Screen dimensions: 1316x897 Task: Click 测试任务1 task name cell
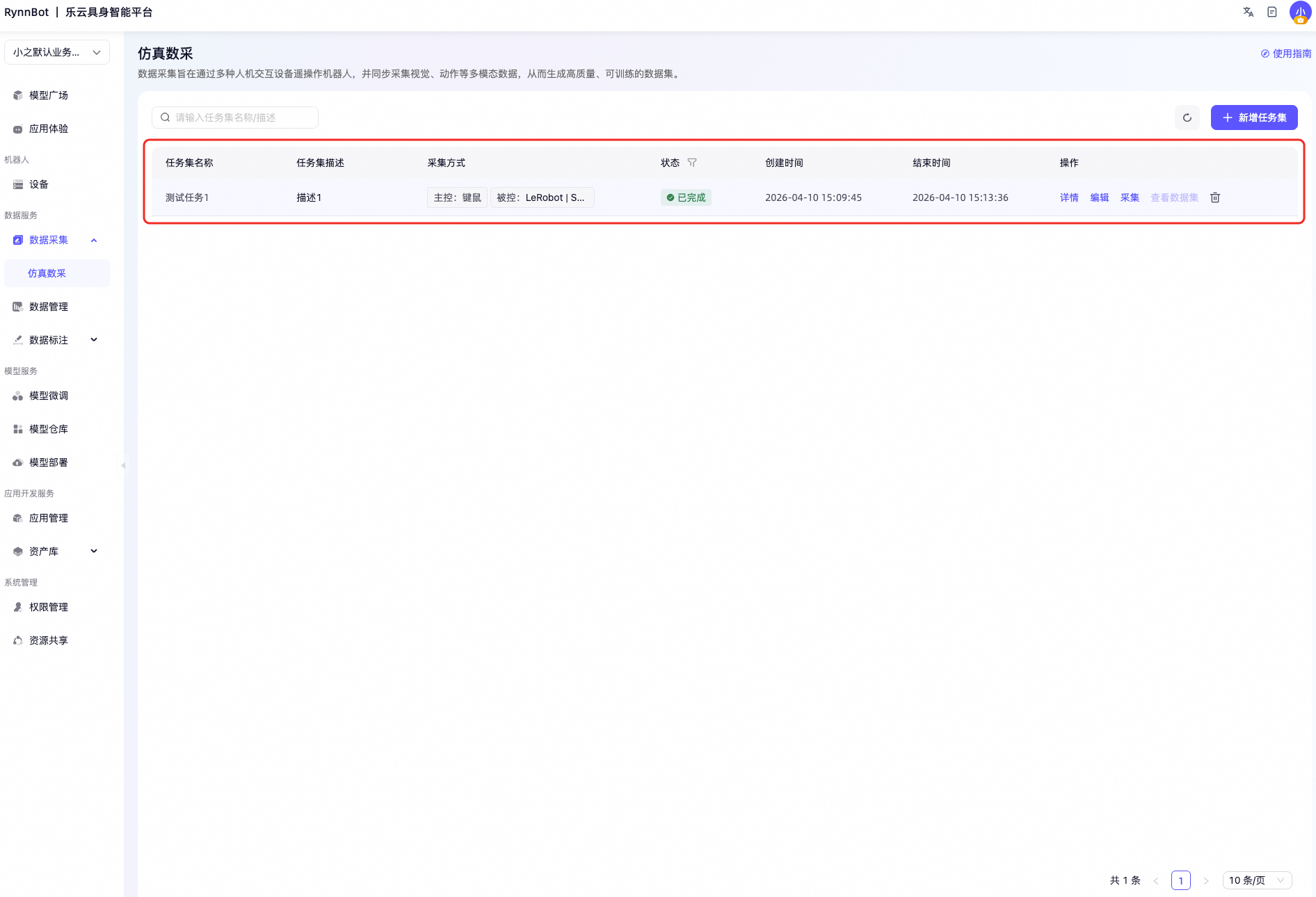(187, 197)
